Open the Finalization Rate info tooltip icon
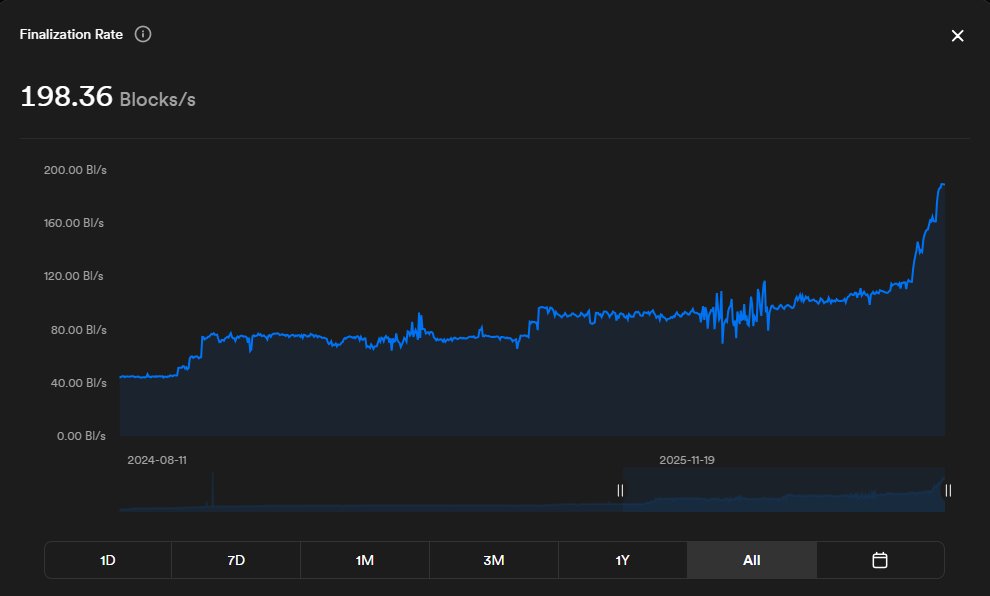The height and width of the screenshot is (596, 990). coord(143,34)
